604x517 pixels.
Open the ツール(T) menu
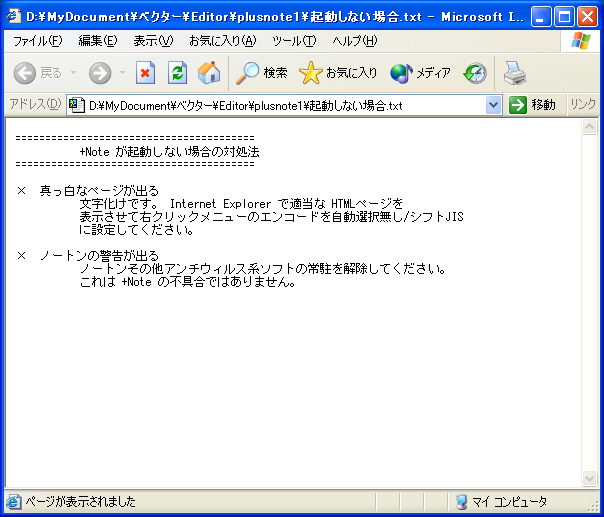(294, 41)
